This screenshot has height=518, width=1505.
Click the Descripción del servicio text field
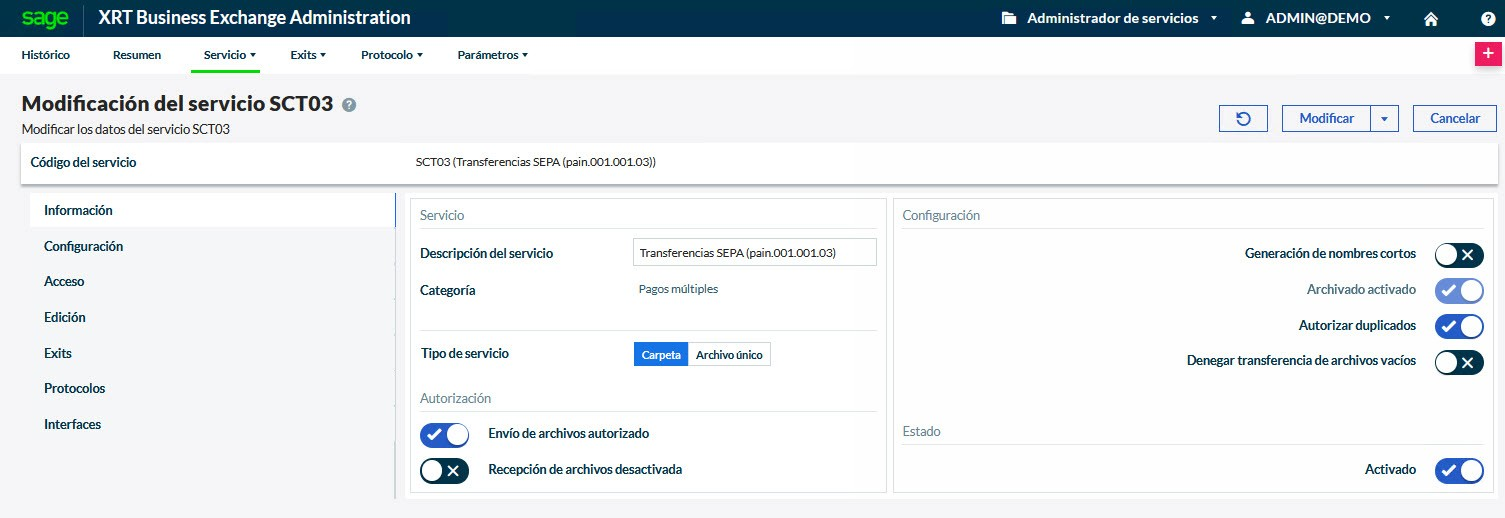(754, 253)
